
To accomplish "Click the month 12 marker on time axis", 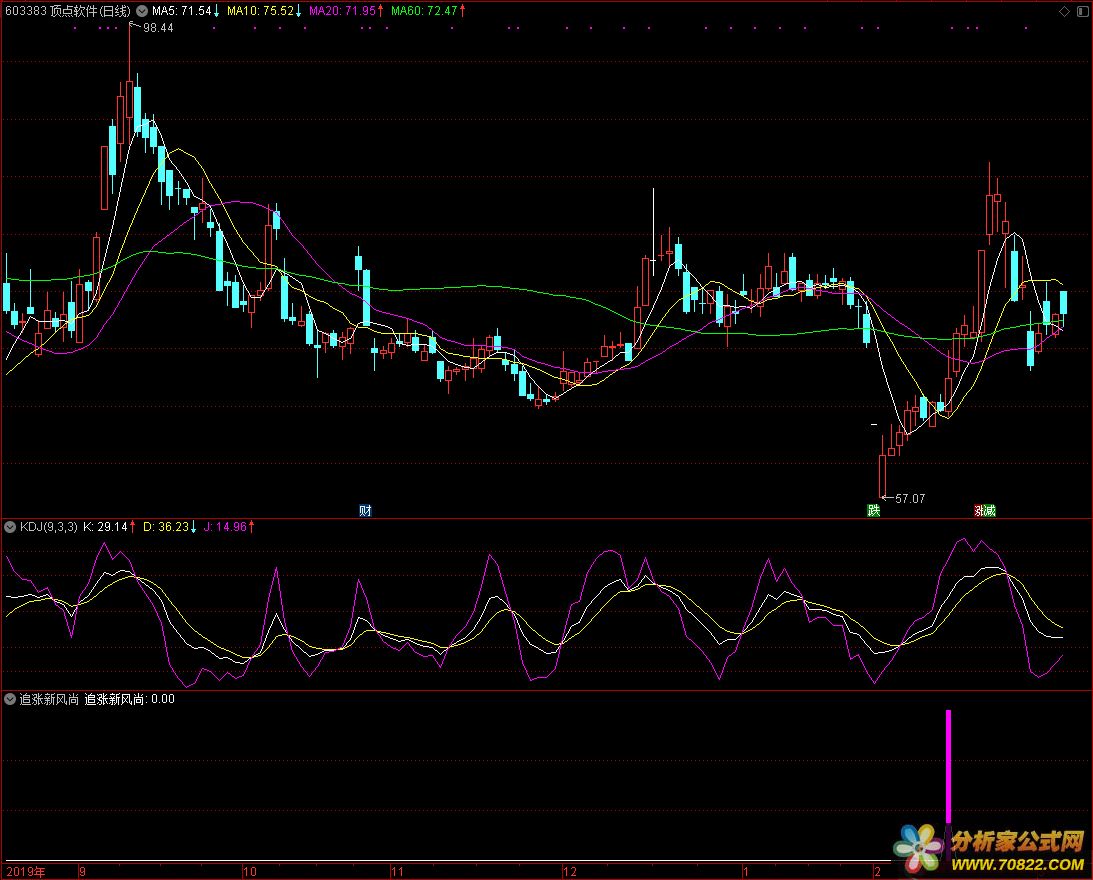I will (571, 871).
